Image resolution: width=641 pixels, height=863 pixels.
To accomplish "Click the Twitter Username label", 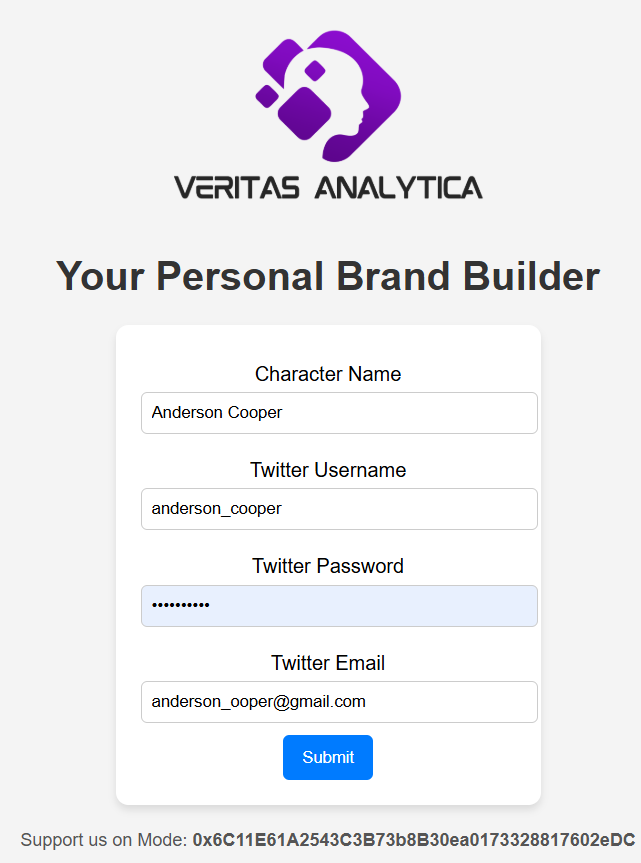I will click(x=328, y=470).
